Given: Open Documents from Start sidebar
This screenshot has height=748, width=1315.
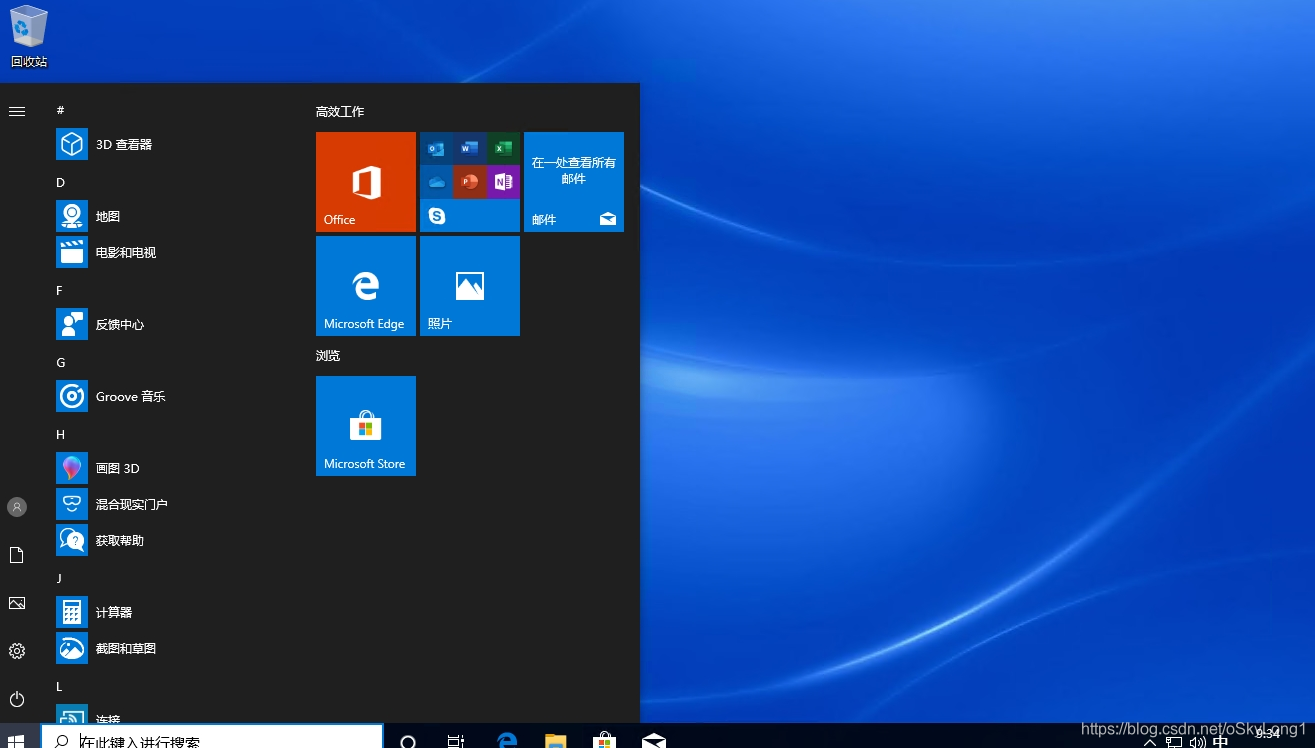Looking at the screenshot, I should pyautogui.click(x=17, y=555).
